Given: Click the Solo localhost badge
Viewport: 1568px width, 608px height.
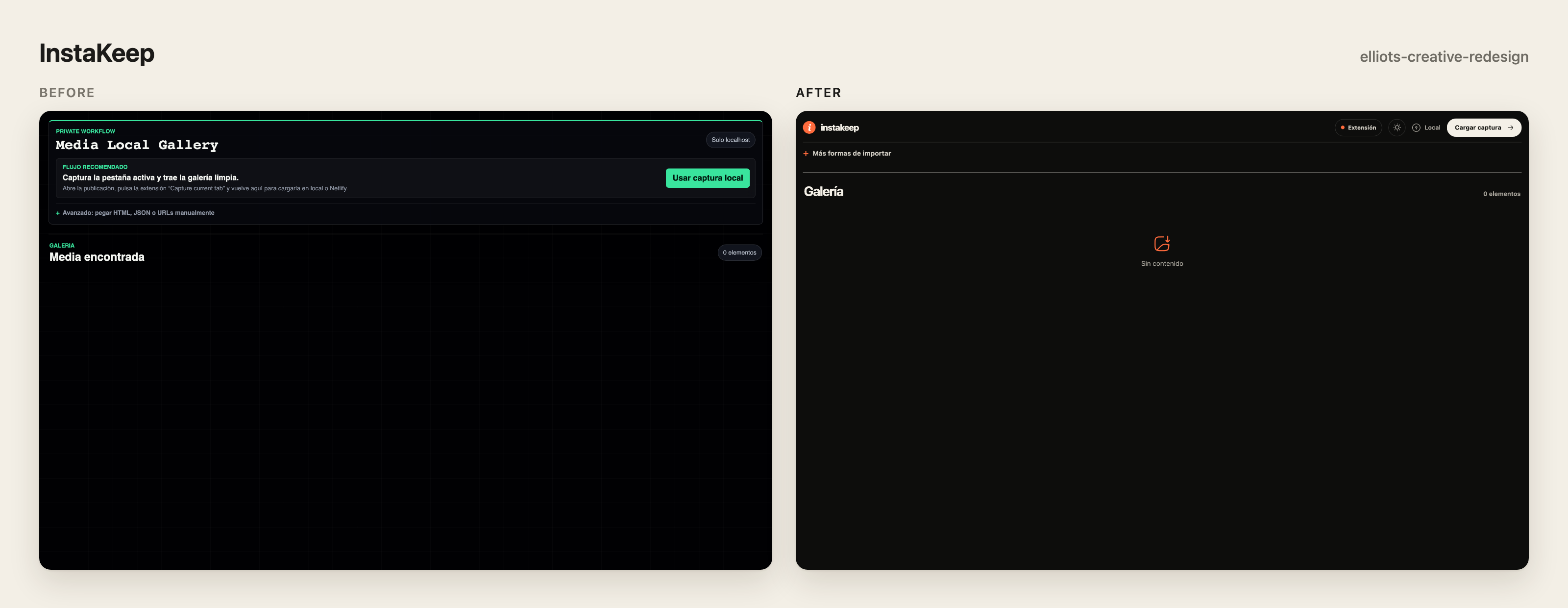Looking at the screenshot, I should tap(731, 140).
